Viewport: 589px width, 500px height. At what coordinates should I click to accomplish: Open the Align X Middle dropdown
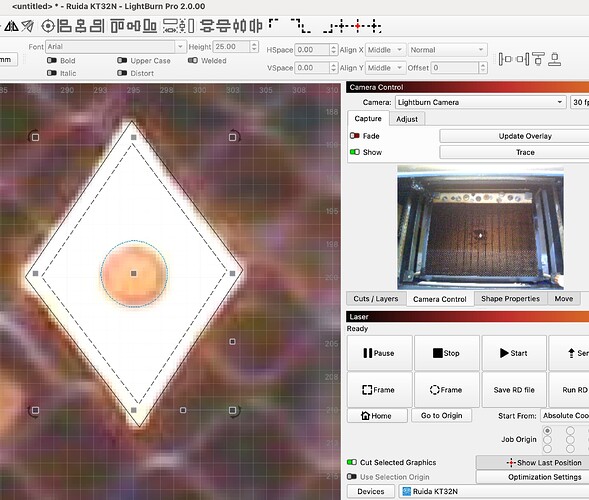click(385, 50)
